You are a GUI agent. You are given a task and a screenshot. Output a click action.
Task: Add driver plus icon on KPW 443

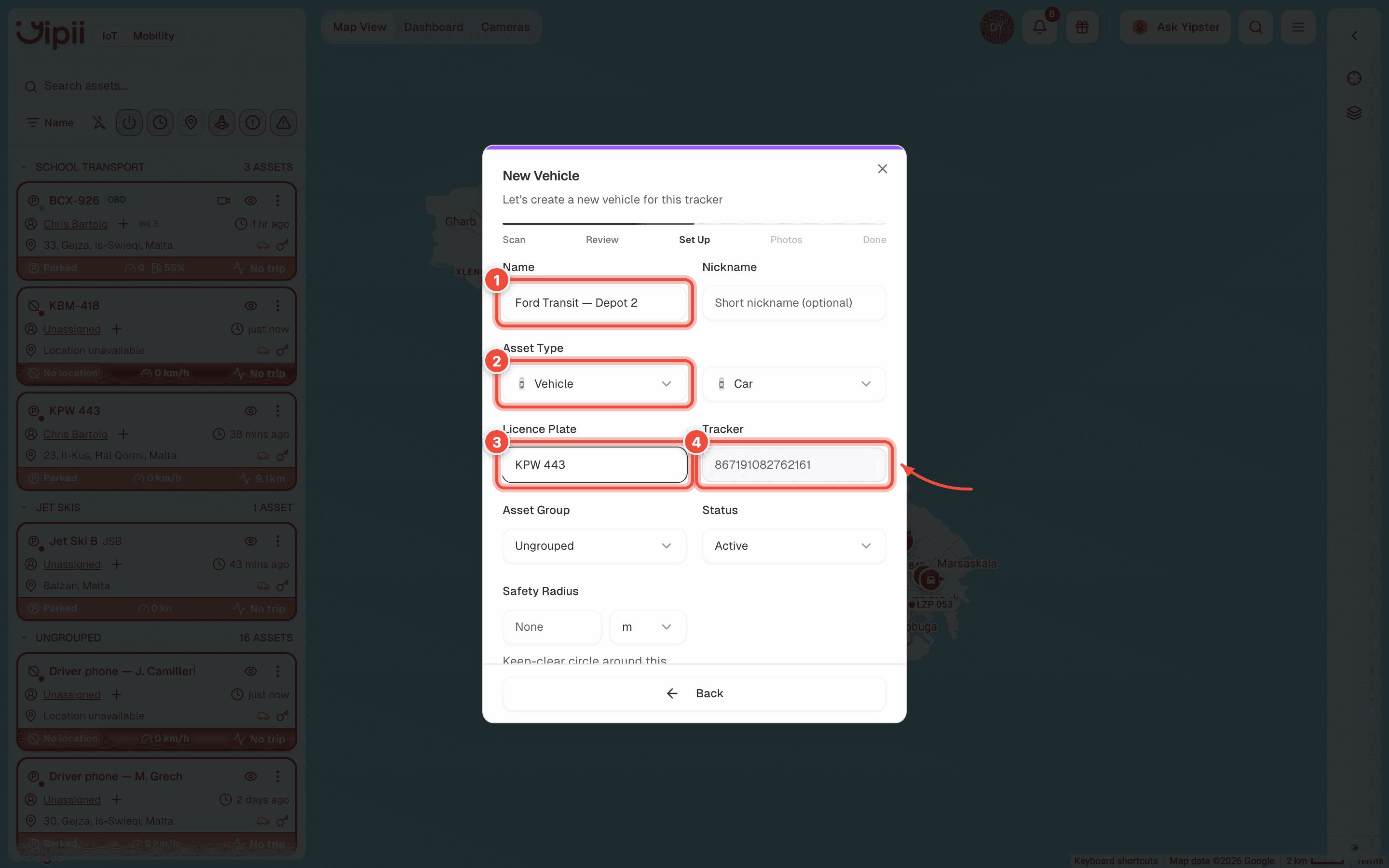[123, 434]
